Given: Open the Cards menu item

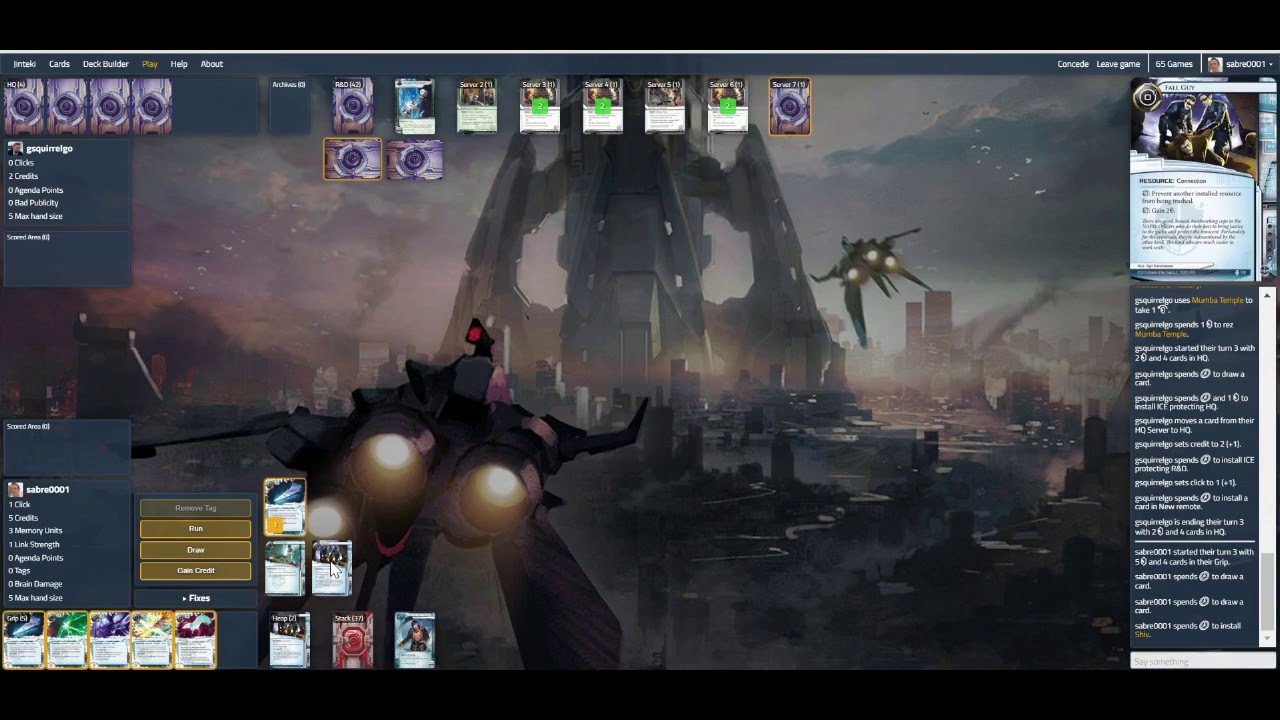Looking at the screenshot, I should 59,64.
